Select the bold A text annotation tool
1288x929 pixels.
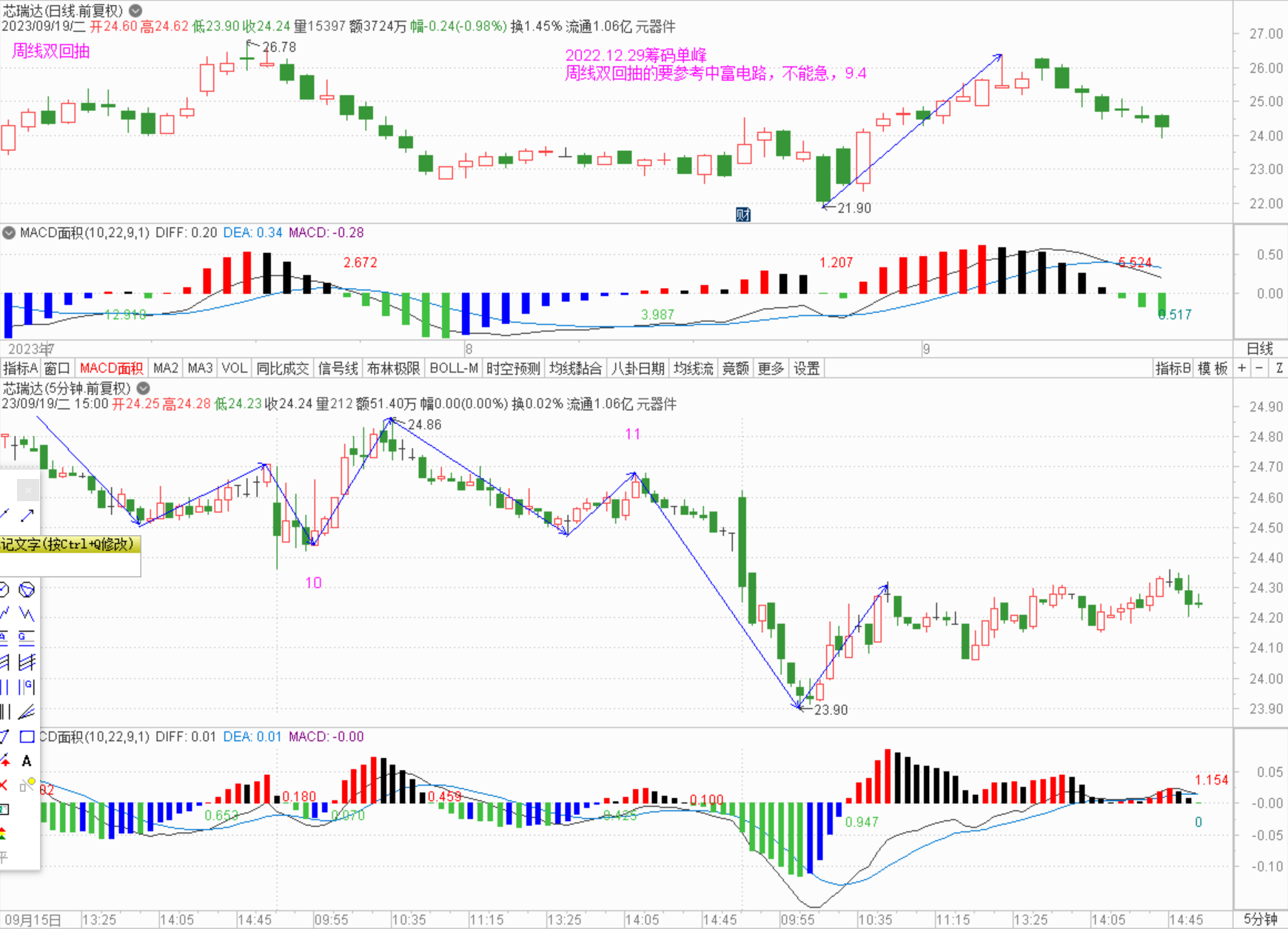[x=27, y=761]
